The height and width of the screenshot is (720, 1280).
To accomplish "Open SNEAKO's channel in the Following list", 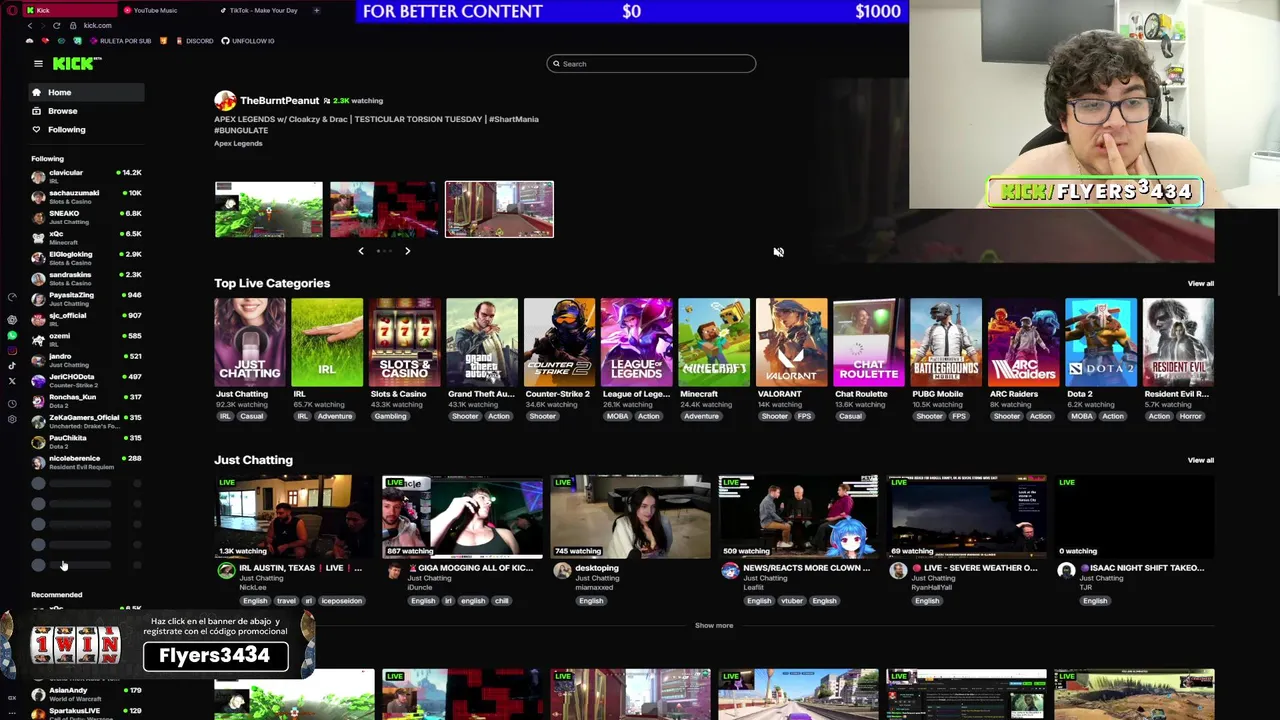I will click(x=86, y=217).
